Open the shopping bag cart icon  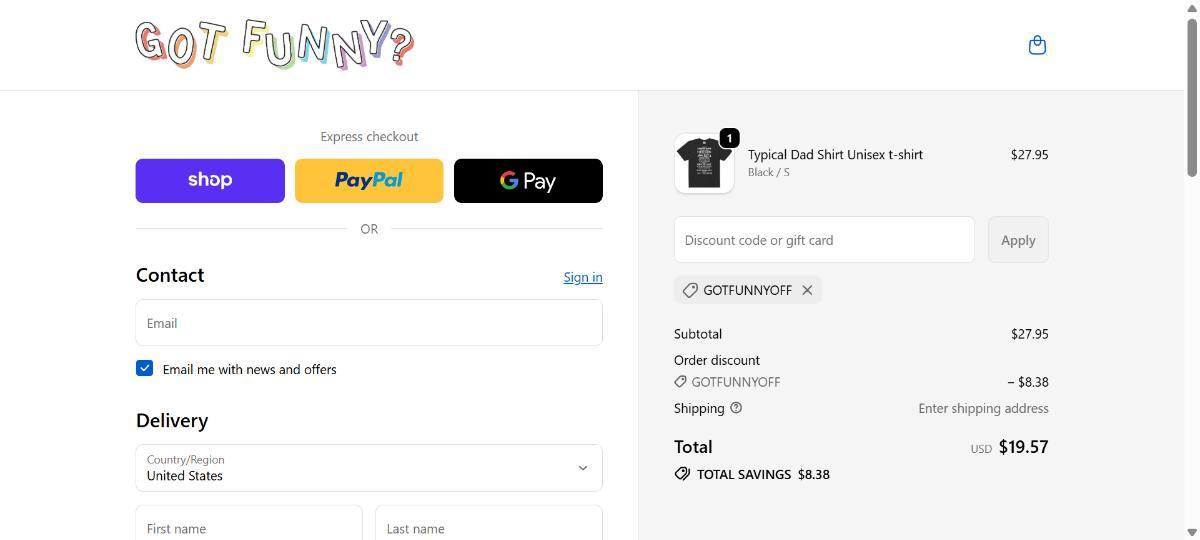(1037, 45)
